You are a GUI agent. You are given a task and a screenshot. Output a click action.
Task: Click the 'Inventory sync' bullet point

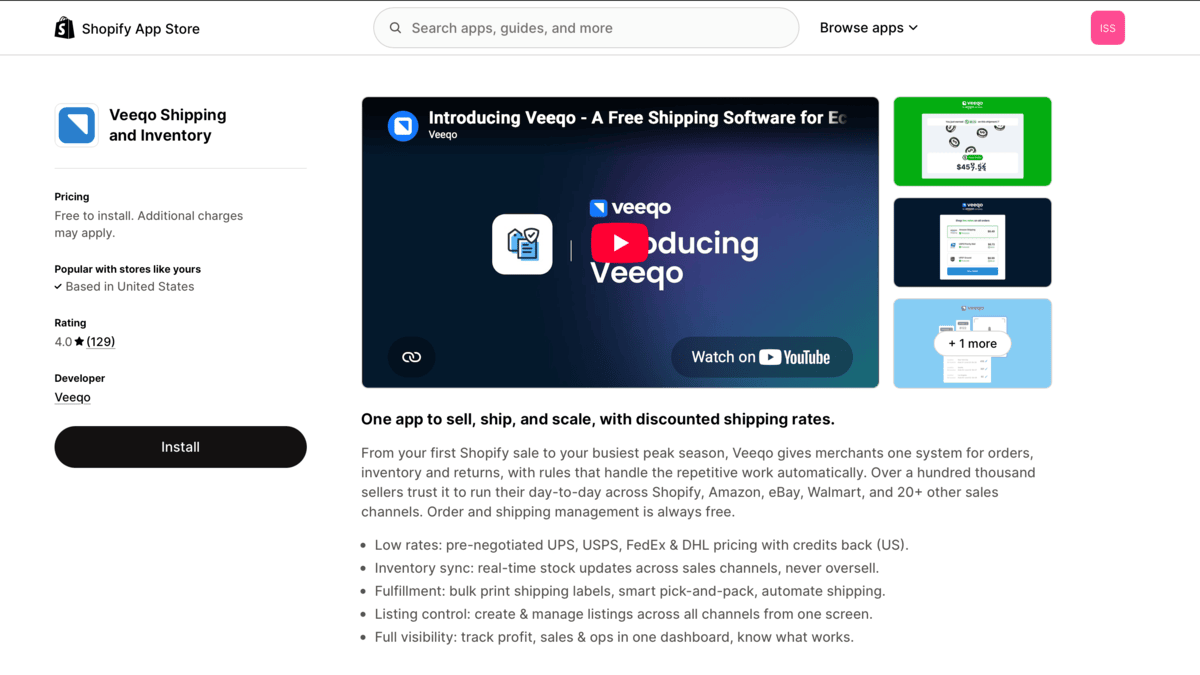click(x=625, y=568)
